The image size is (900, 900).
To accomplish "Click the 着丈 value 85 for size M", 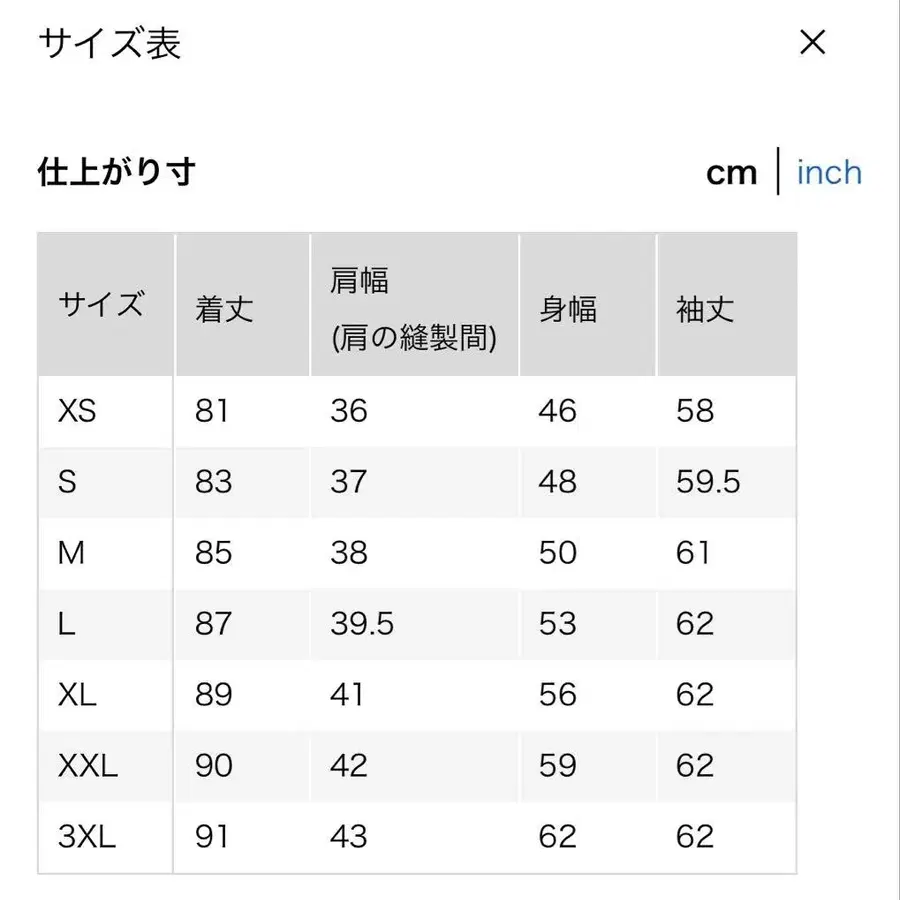I will tap(211, 553).
